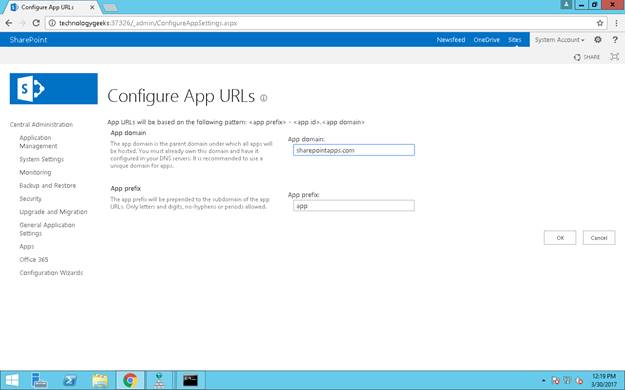Open Upgrade and Migration
Screen dimensions: 625x390
pyautogui.click(x=53, y=212)
